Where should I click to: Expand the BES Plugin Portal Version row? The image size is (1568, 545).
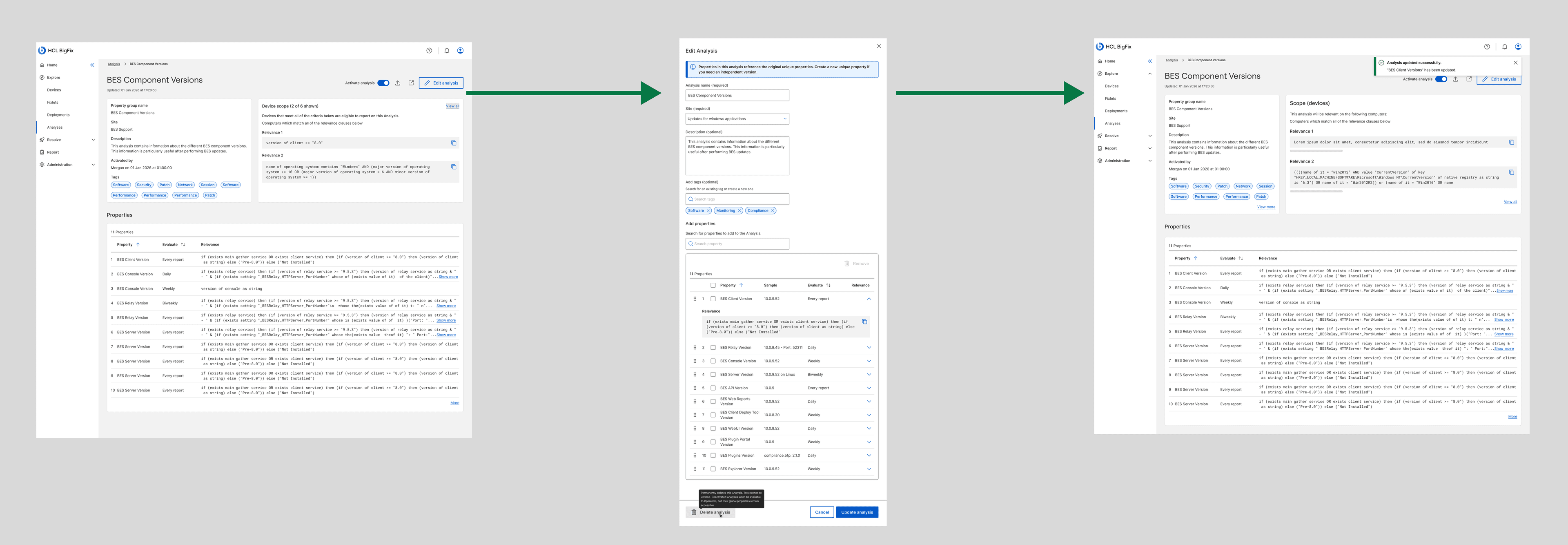869,442
